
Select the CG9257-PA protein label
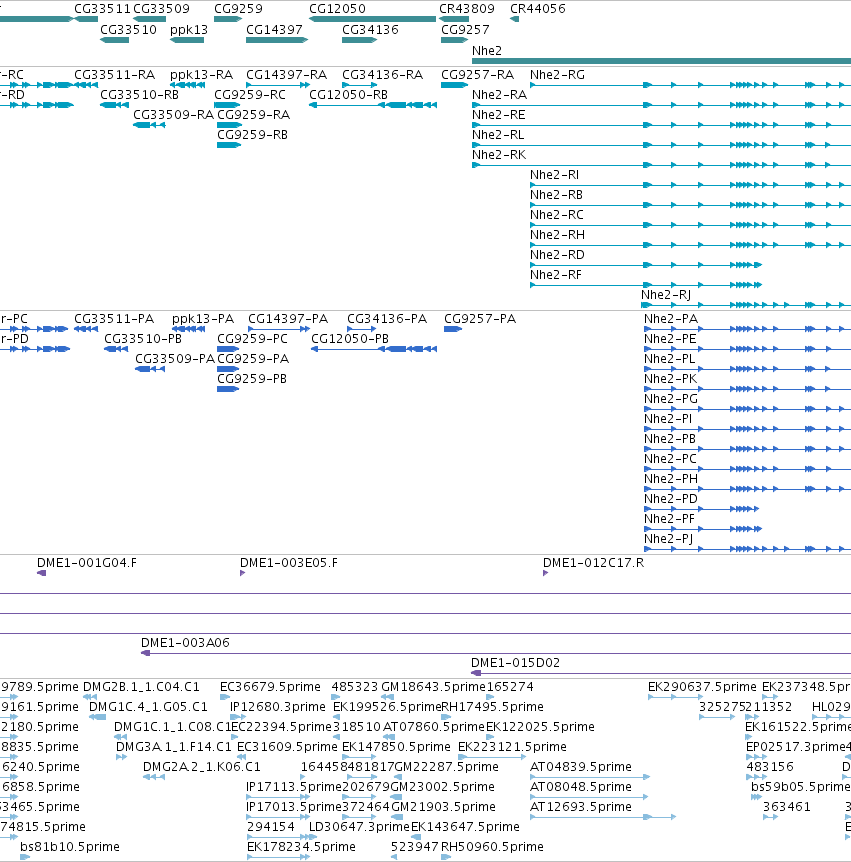(480, 319)
